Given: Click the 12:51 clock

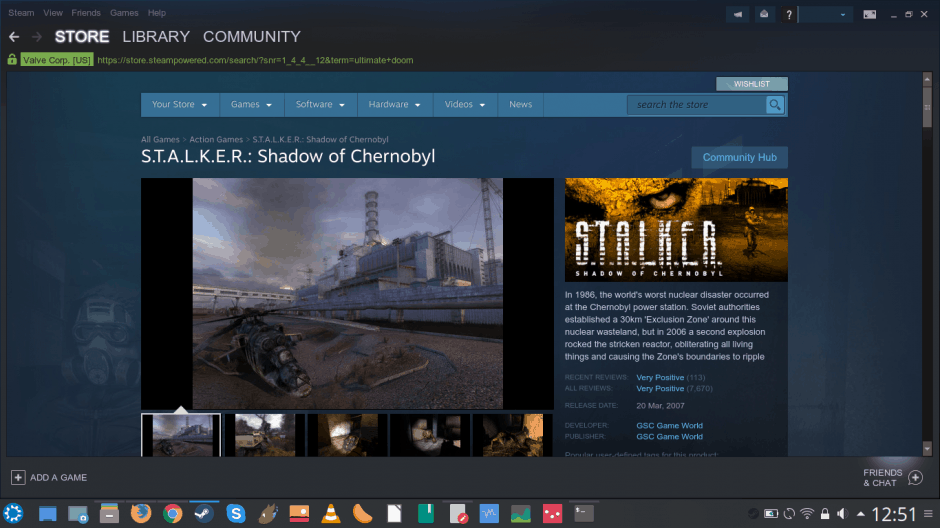Looking at the screenshot, I should point(893,514).
